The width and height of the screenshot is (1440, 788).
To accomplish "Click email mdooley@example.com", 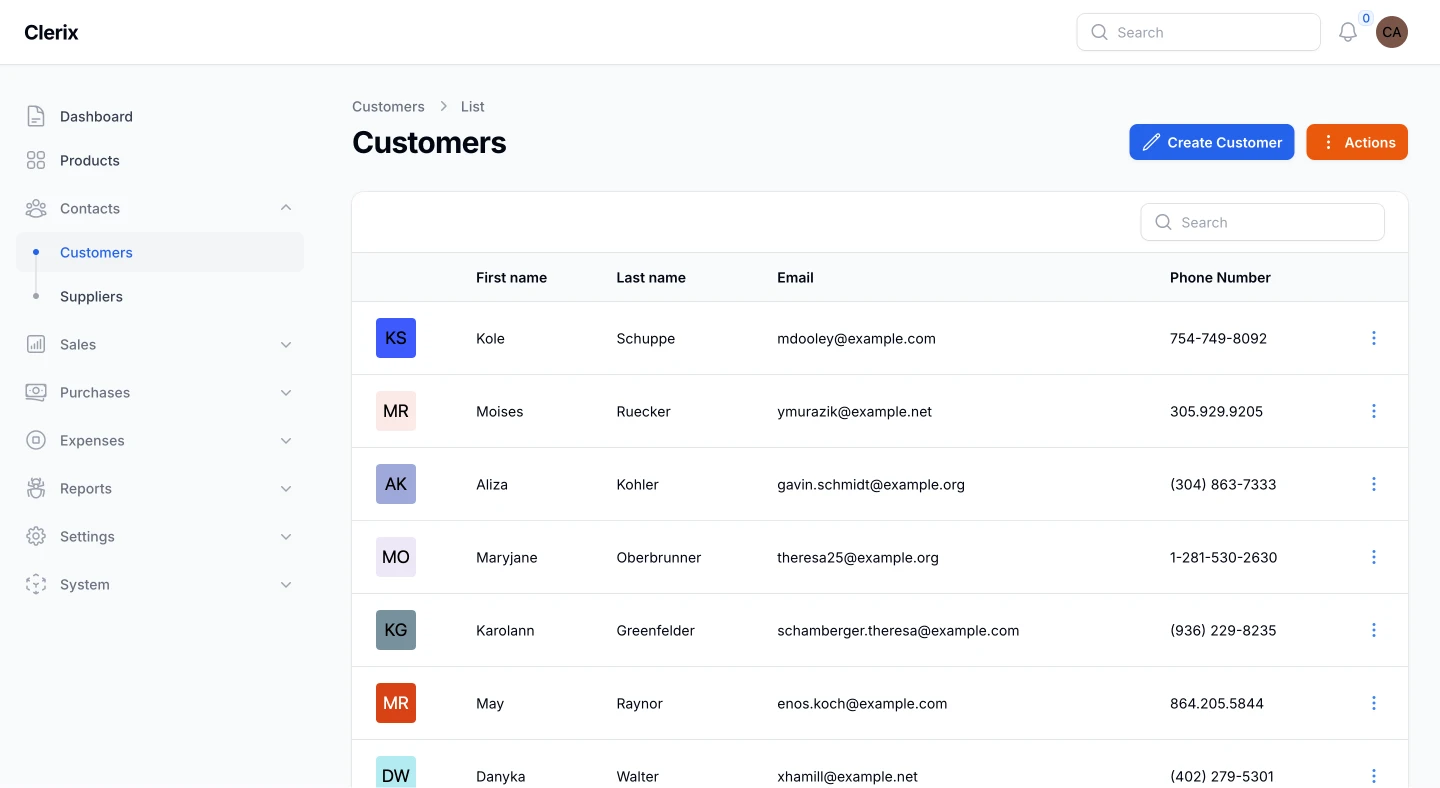I will point(856,338).
